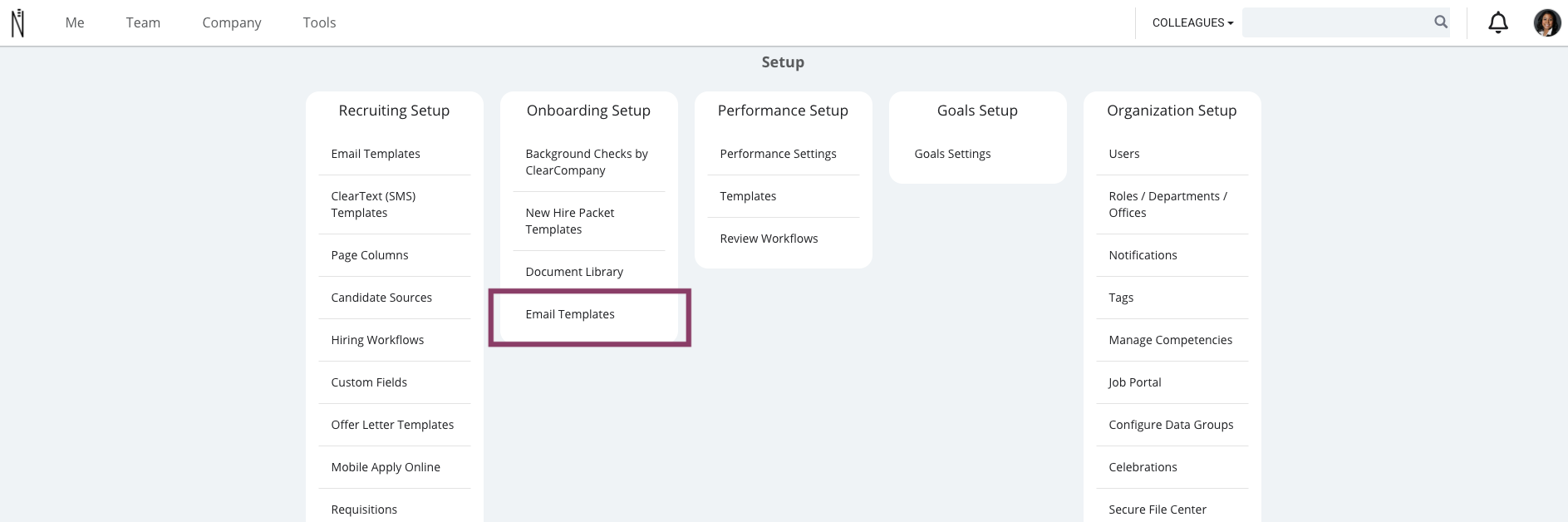Image resolution: width=1568 pixels, height=522 pixels.
Task: Open the user profile avatar
Action: (x=1546, y=22)
